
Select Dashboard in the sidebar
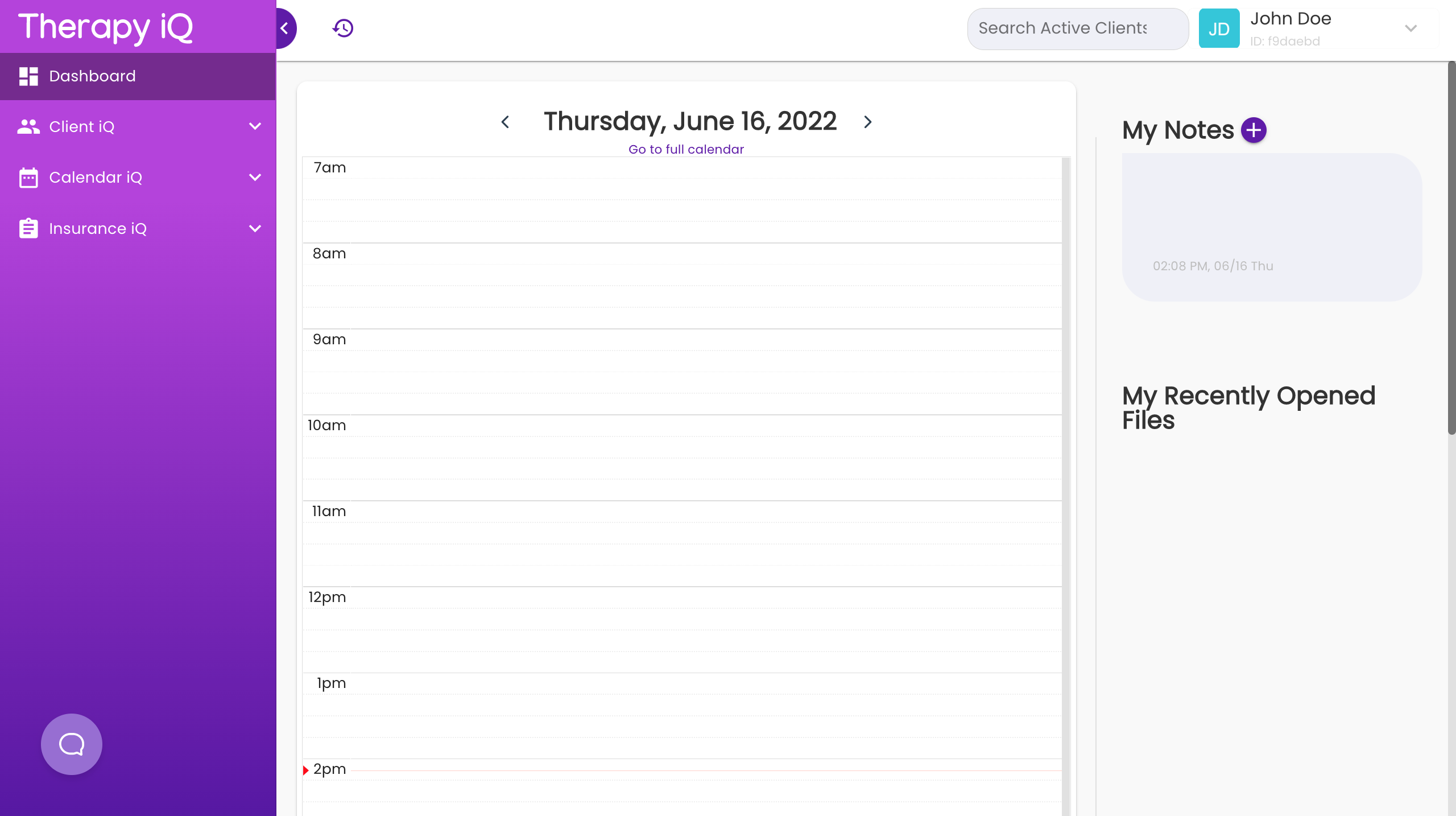click(x=92, y=76)
